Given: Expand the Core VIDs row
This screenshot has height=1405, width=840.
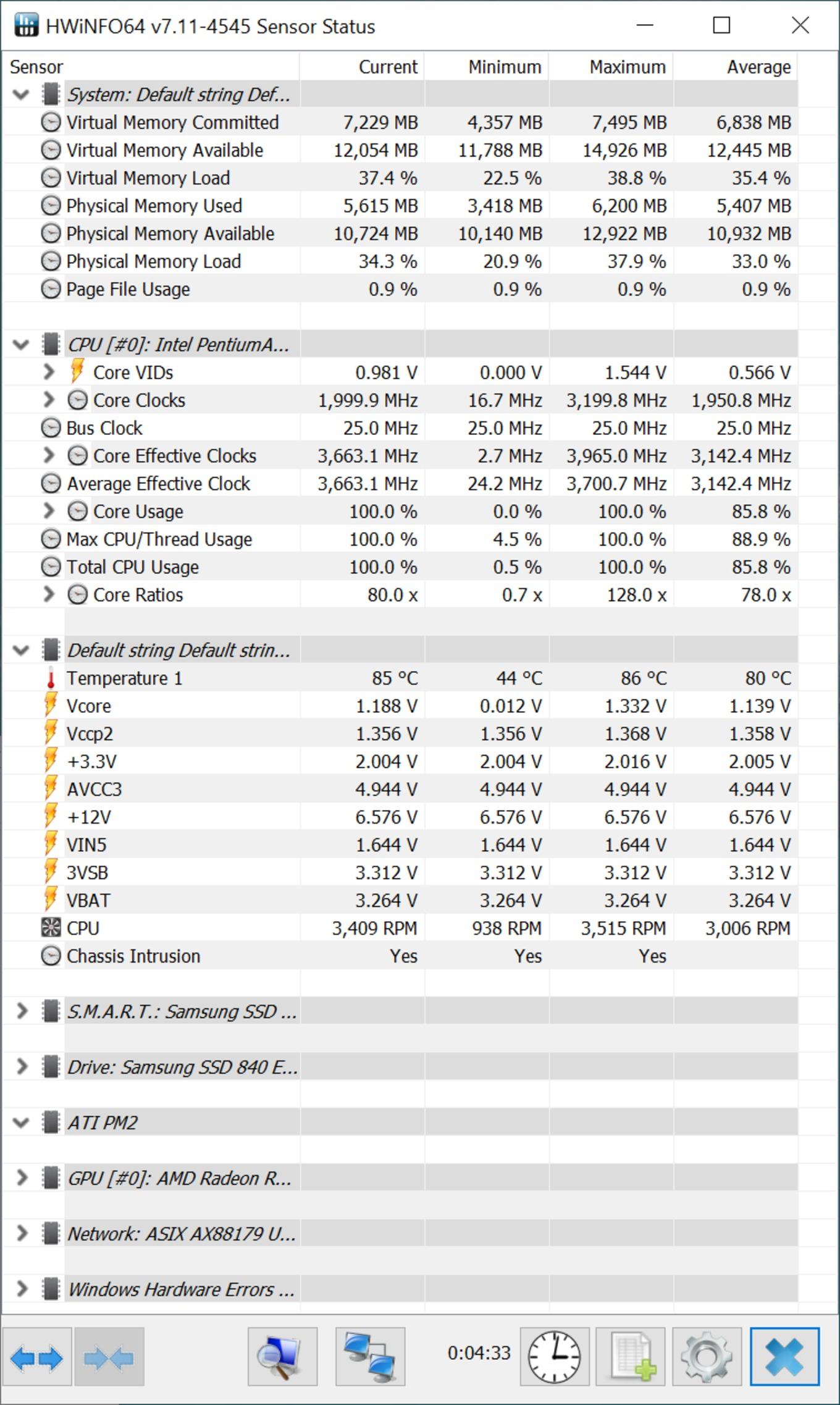Looking at the screenshot, I should click(x=49, y=372).
